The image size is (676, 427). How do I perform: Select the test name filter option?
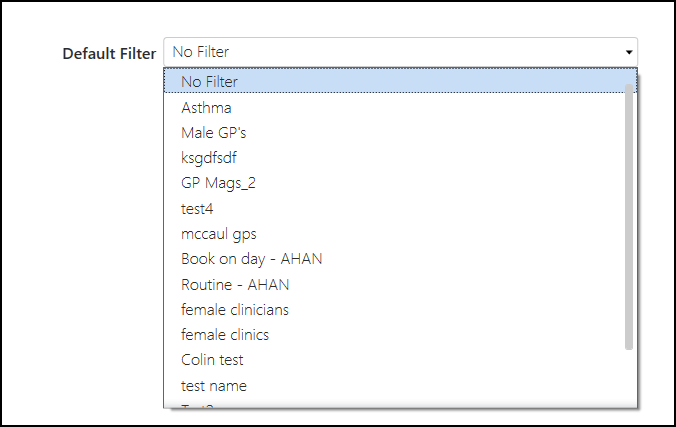213,385
